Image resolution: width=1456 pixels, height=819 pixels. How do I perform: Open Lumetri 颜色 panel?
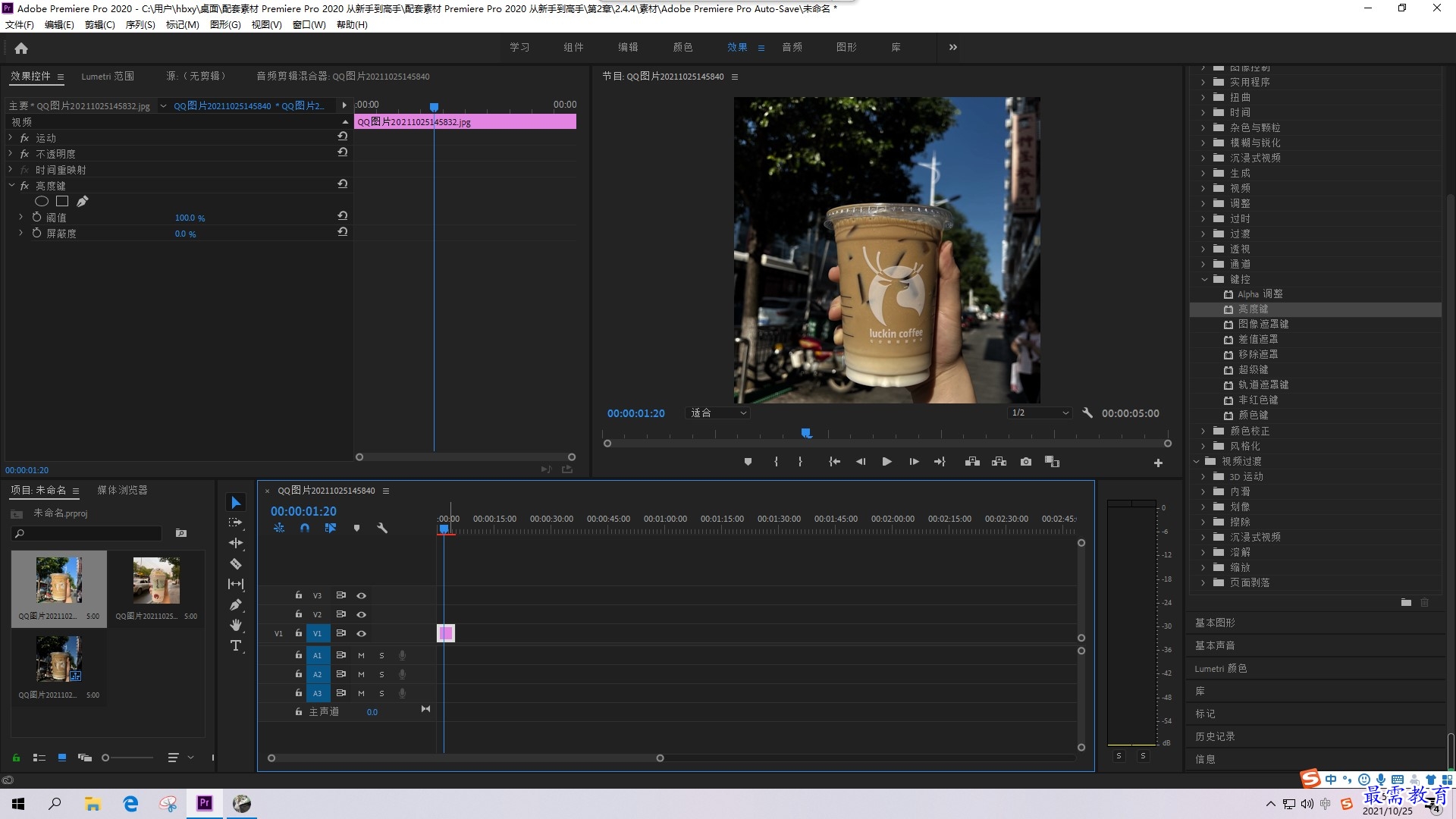(1220, 668)
